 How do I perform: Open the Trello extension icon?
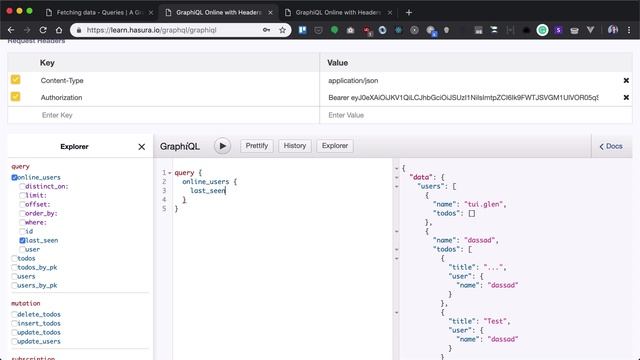coord(302,30)
